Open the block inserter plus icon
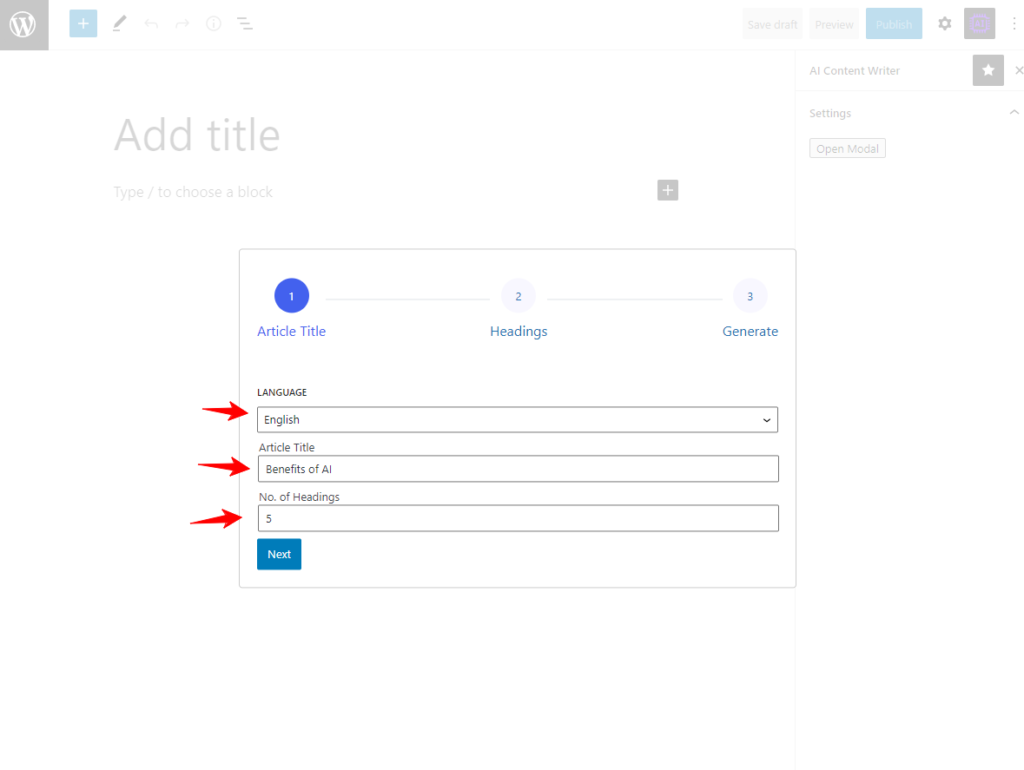Screen dimensions: 1024x770 (x=83, y=24)
